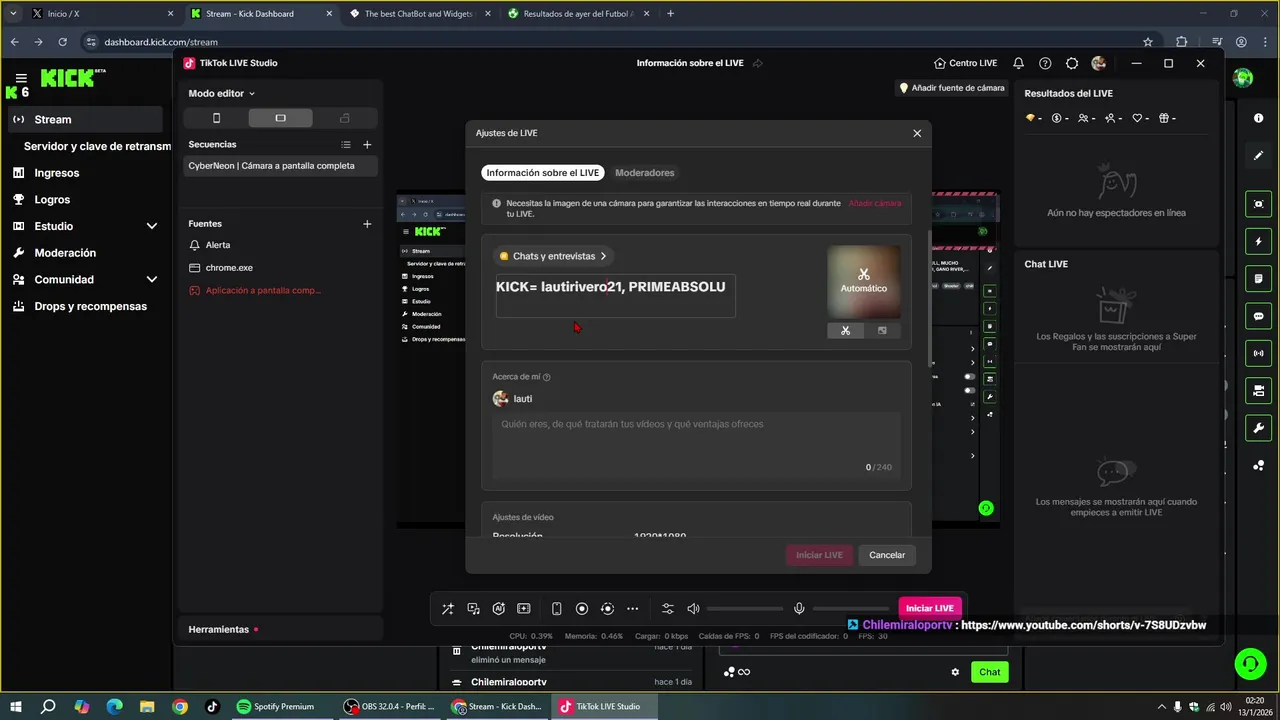Open the audio mixer settings sliders icon
The image size is (1280, 720).
pos(668,608)
